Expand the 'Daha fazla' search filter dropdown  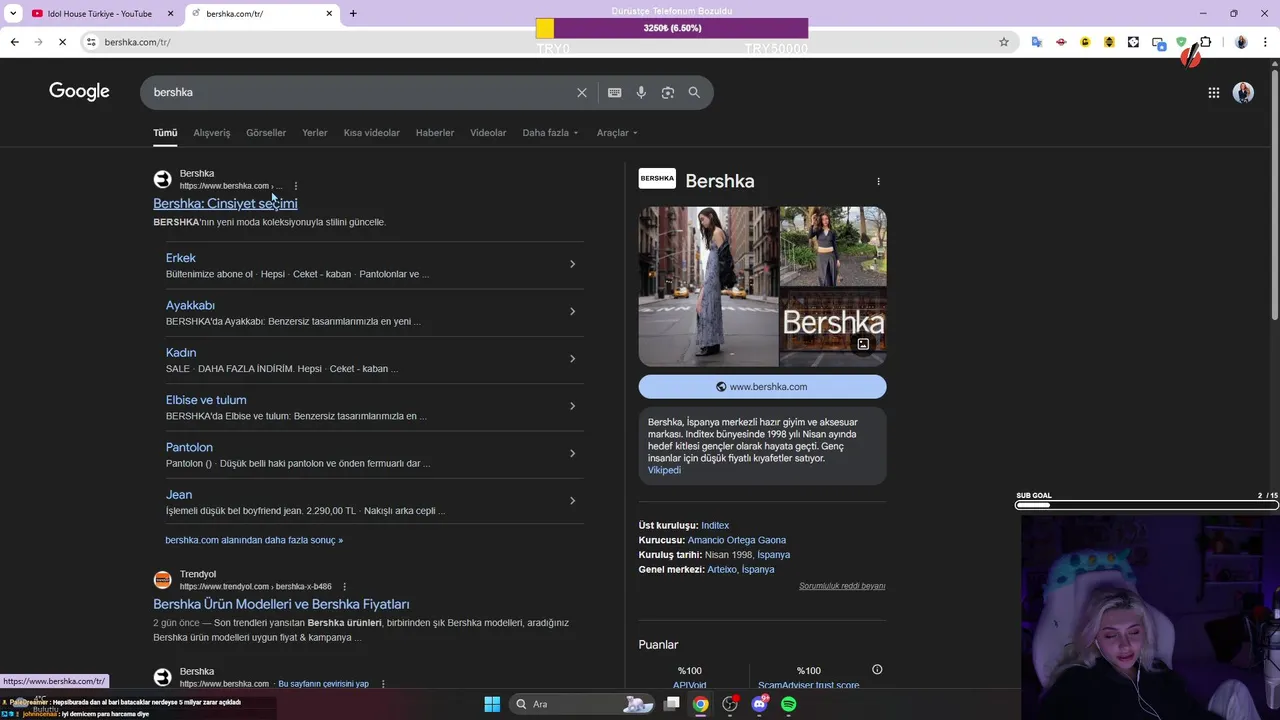coord(550,133)
